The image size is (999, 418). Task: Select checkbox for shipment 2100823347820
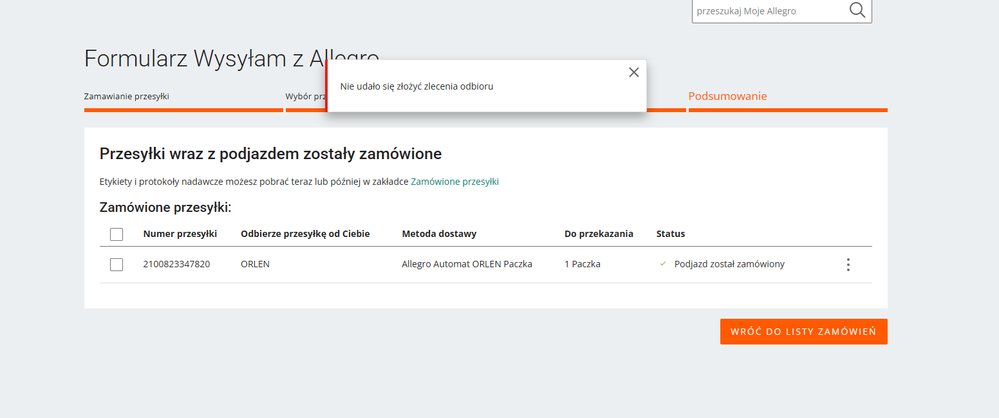point(116,264)
